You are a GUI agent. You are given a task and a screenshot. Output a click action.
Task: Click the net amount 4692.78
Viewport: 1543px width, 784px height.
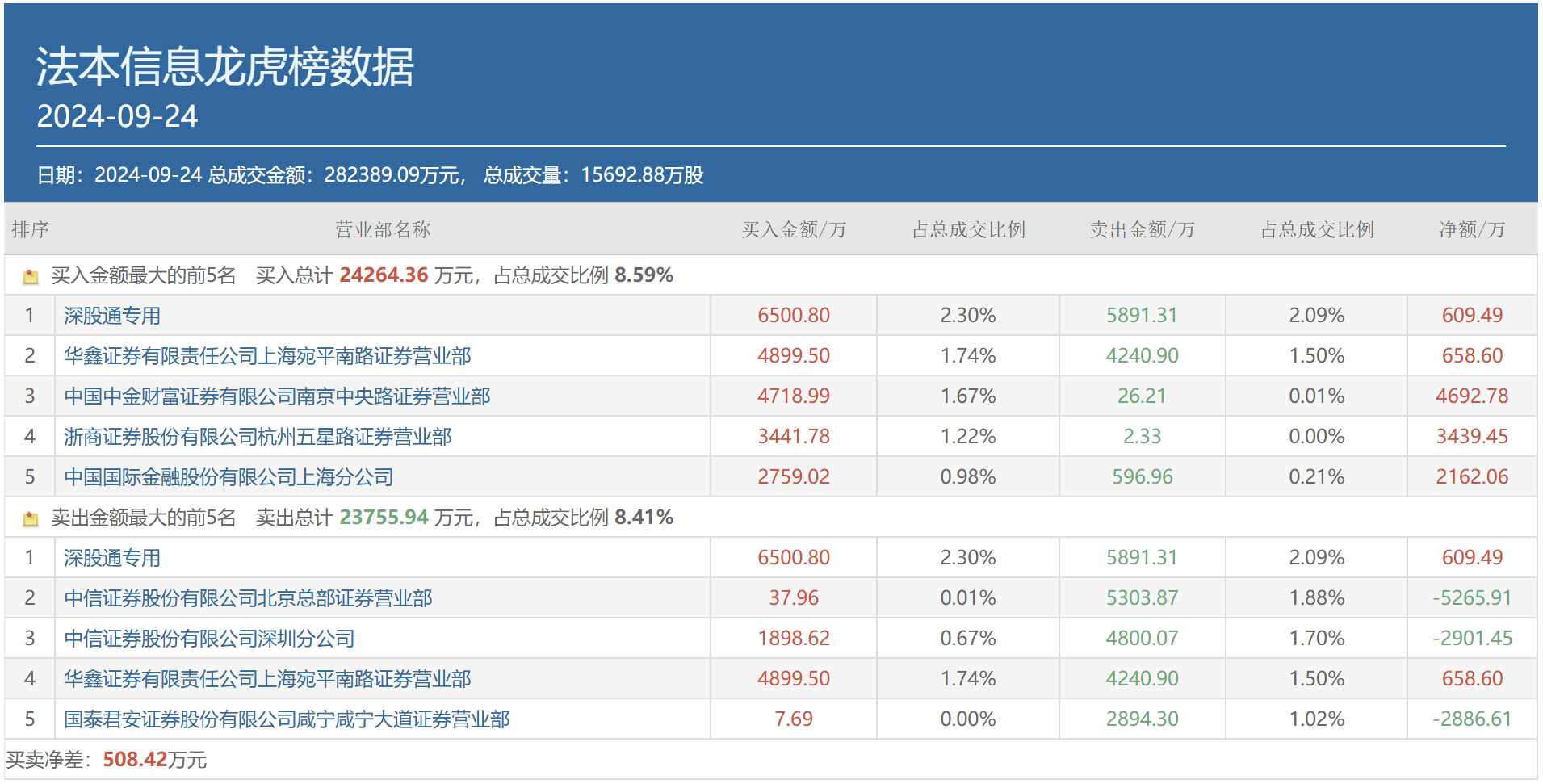[x=1472, y=396]
